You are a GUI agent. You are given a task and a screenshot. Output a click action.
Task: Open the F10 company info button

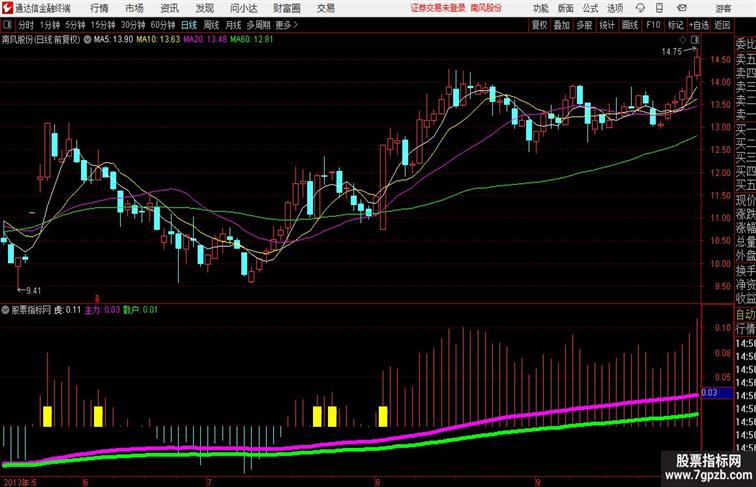(x=653, y=25)
